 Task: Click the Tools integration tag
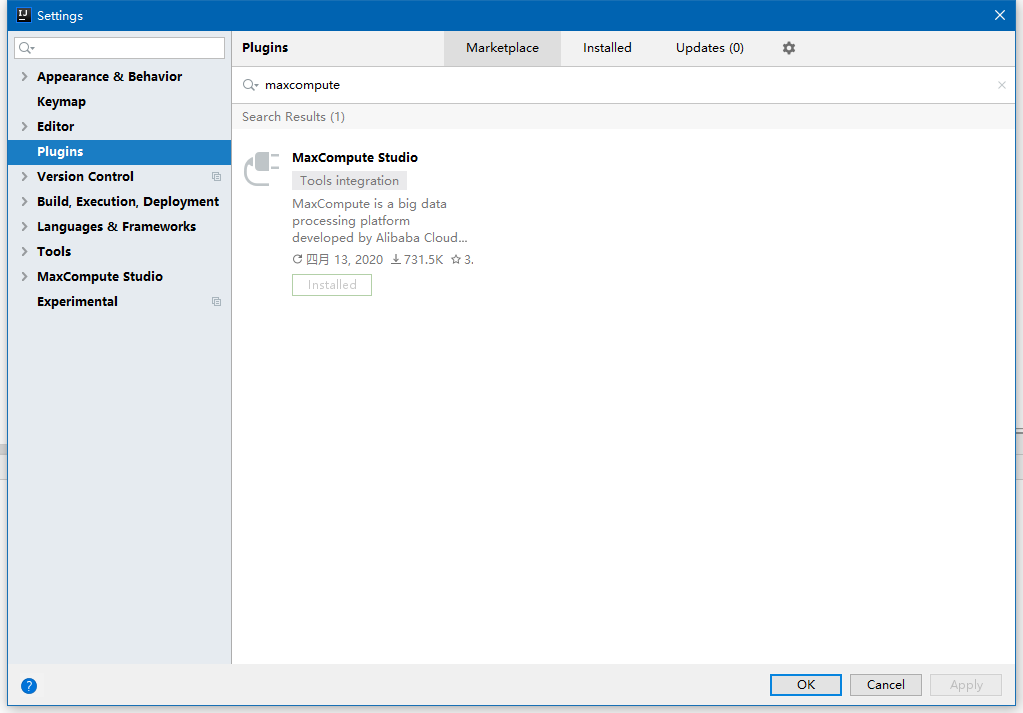pyautogui.click(x=348, y=180)
